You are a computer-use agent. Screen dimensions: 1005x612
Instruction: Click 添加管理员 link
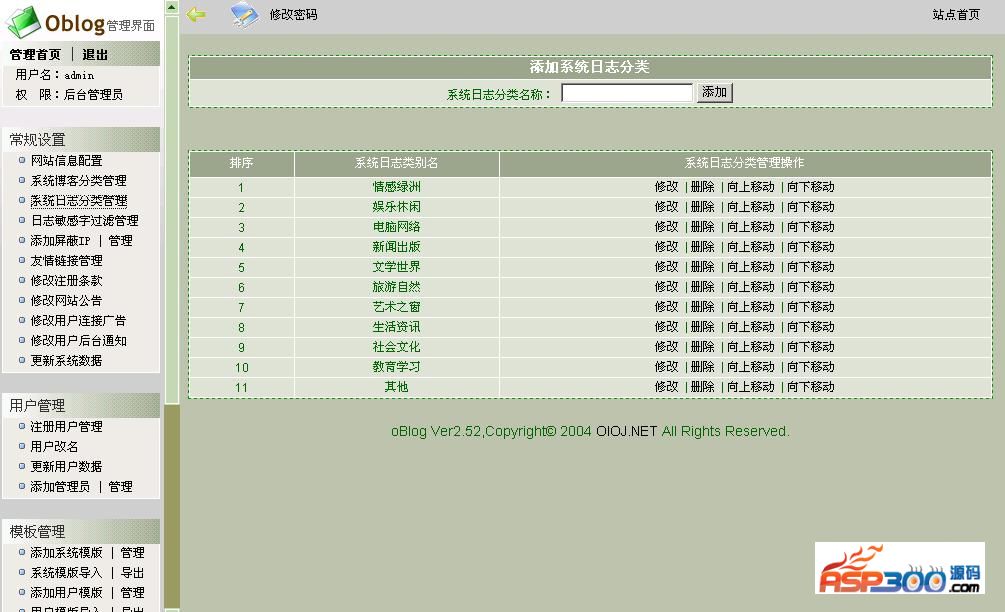[60, 486]
